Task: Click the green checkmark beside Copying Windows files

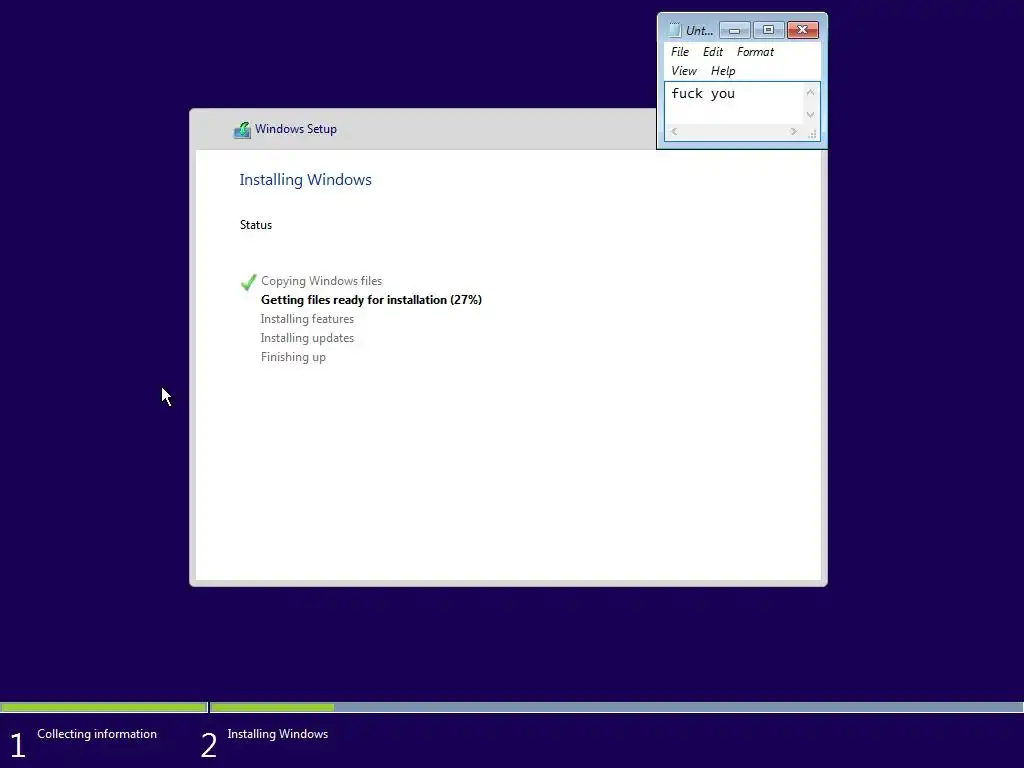Action: click(x=248, y=281)
